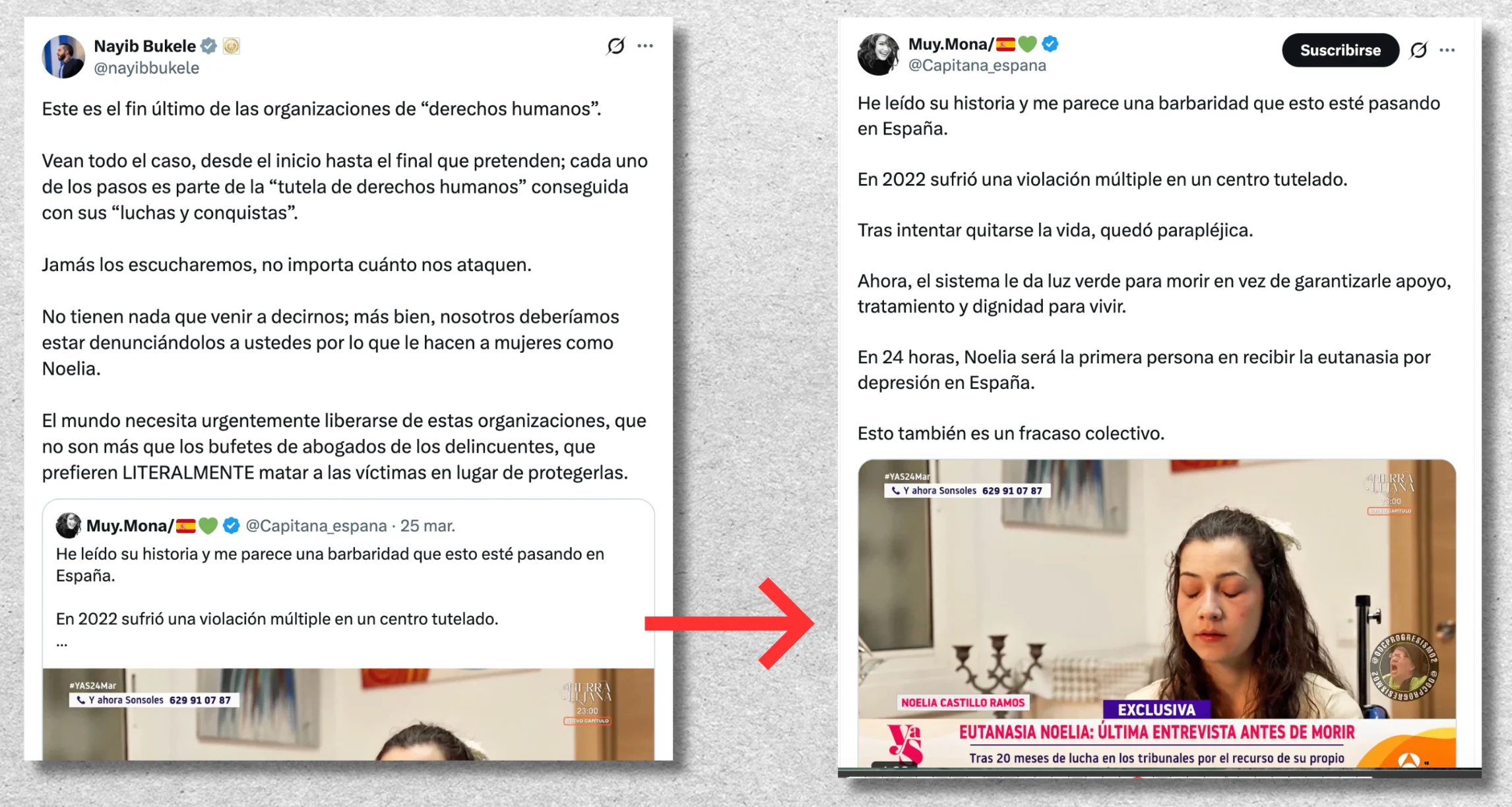Click the verified badge beside Muy.Mona's name
Image resolution: width=1512 pixels, height=807 pixels.
click(x=1050, y=44)
